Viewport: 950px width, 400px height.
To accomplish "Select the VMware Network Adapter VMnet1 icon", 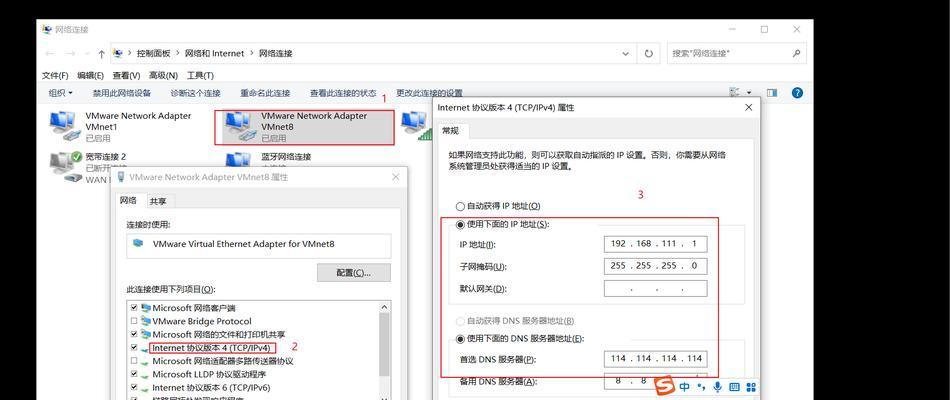I will click(64, 126).
